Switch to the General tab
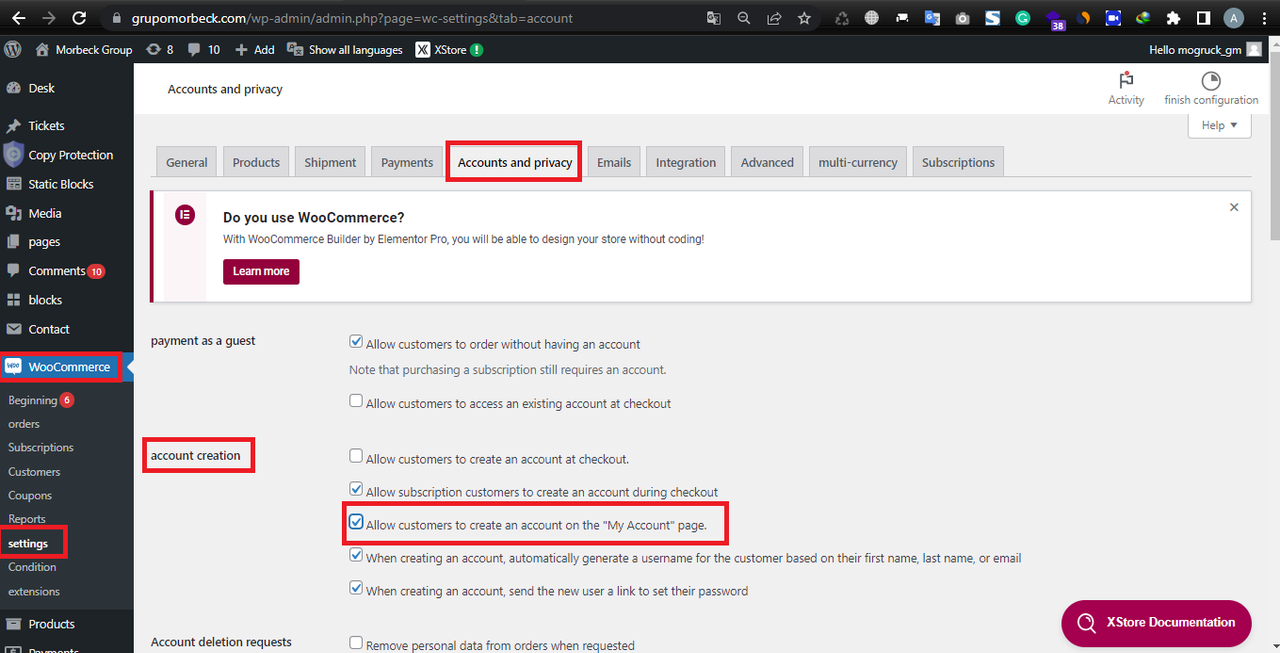 [187, 162]
